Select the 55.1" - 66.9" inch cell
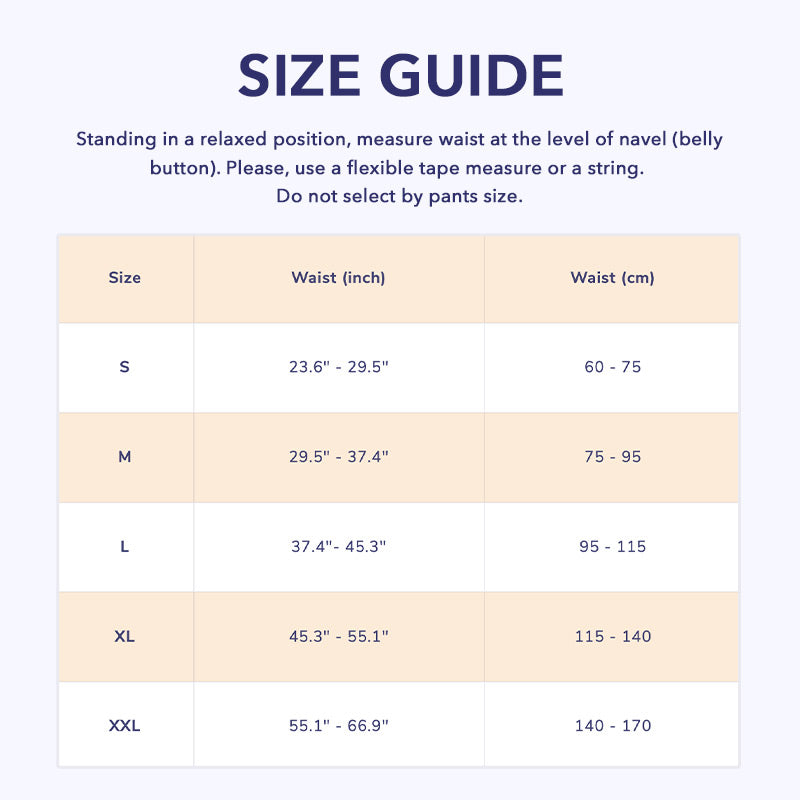 (x=338, y=726)
